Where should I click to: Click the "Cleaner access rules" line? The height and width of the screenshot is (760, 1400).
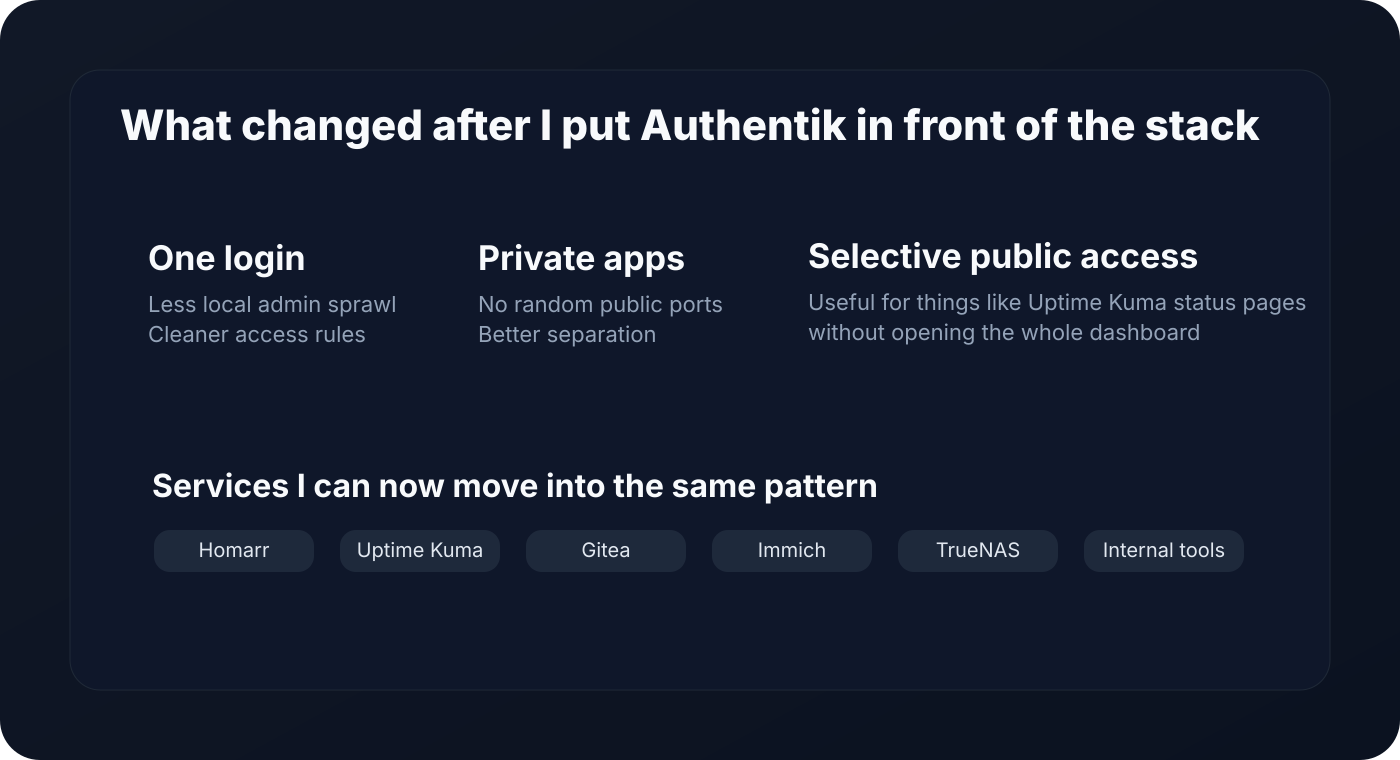point(257,335)
